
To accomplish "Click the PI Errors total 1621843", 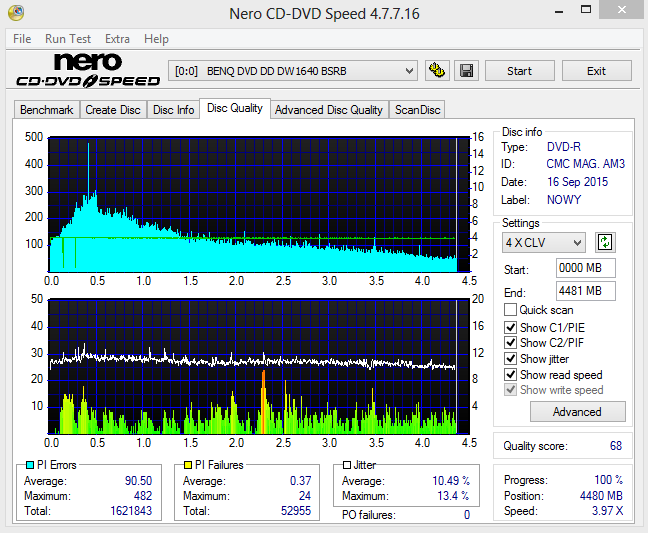I will (131, 511).
